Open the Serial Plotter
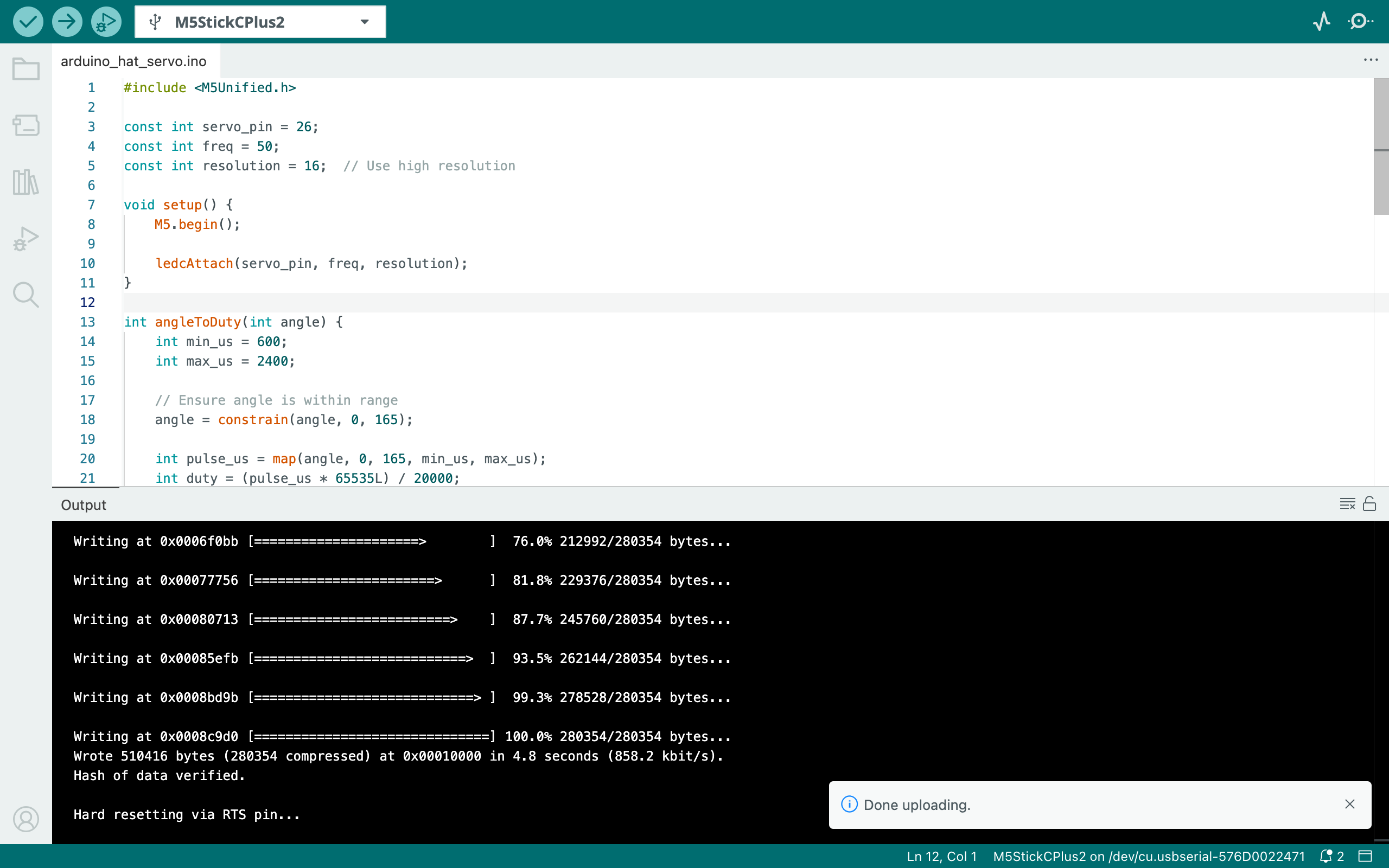The width and height of the screenshot is (1389, 868). click(1321, 22)
